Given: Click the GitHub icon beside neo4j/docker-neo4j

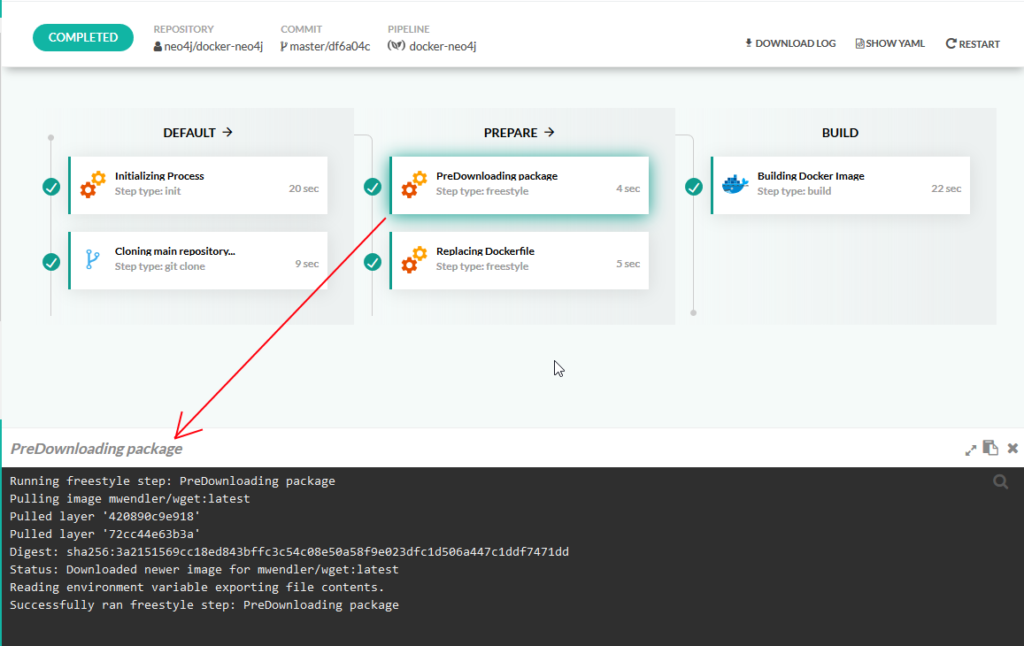Looking at the screenshot, I should coord(158,44).
